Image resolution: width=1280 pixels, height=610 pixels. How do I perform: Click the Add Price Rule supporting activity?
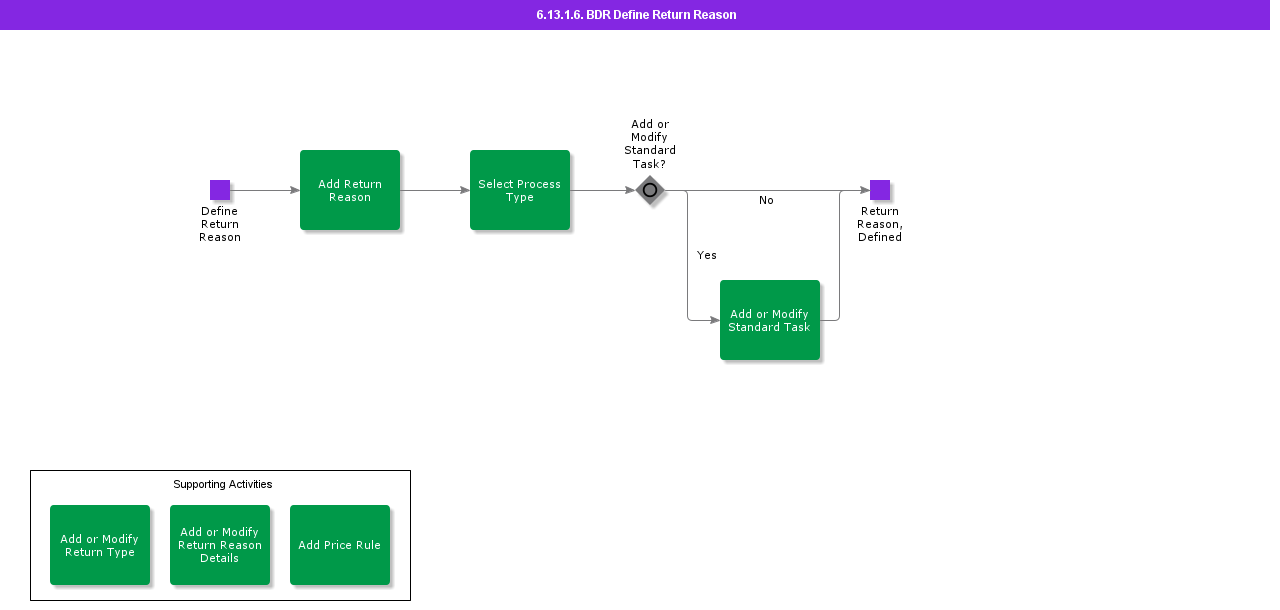point(340,545)
